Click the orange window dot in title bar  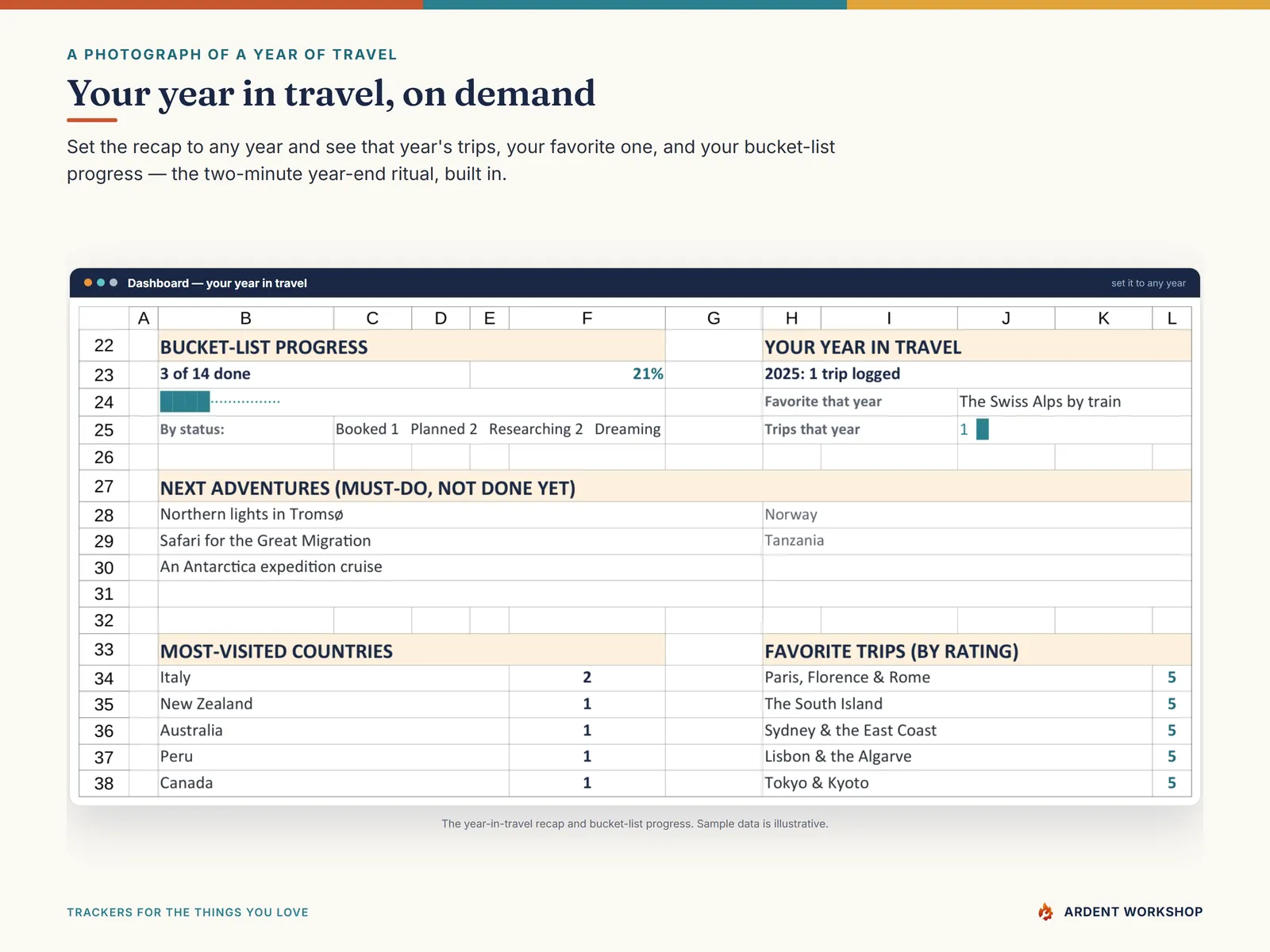click(88, 282)
